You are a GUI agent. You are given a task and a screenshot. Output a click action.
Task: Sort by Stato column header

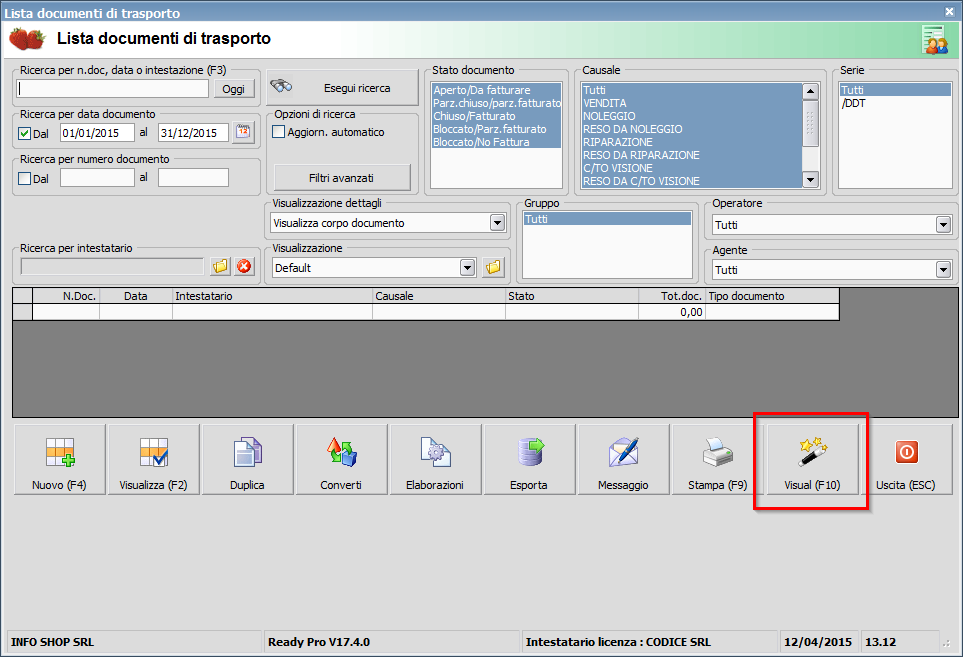click(572, 296)
